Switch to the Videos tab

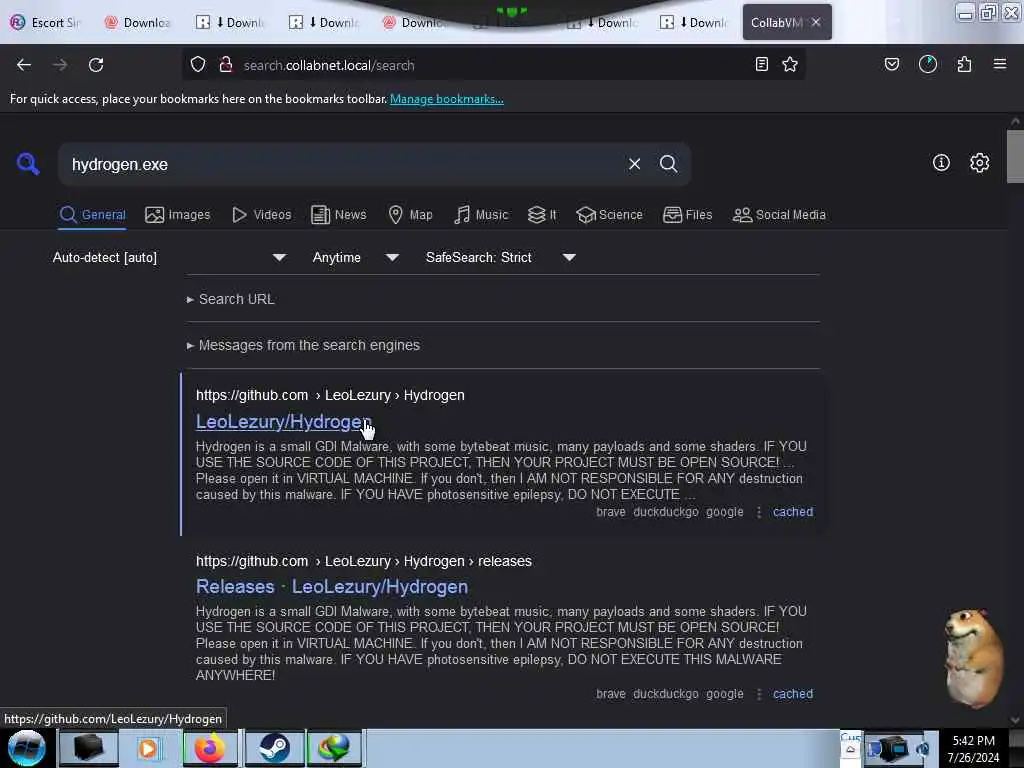coord(261,215)
